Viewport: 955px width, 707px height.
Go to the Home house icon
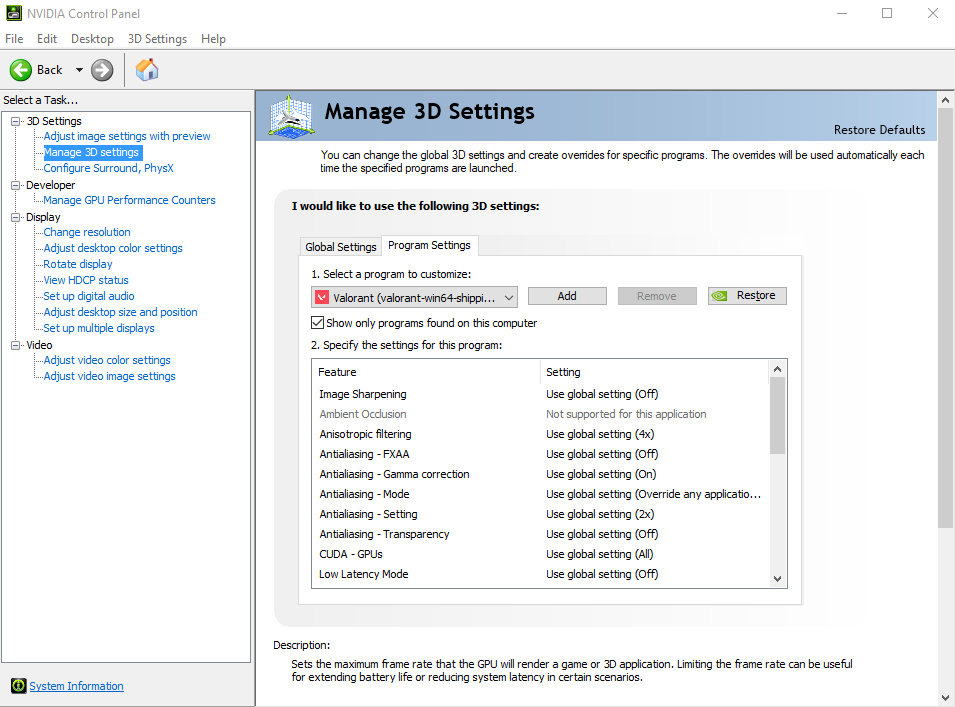(x=147, y=69)
